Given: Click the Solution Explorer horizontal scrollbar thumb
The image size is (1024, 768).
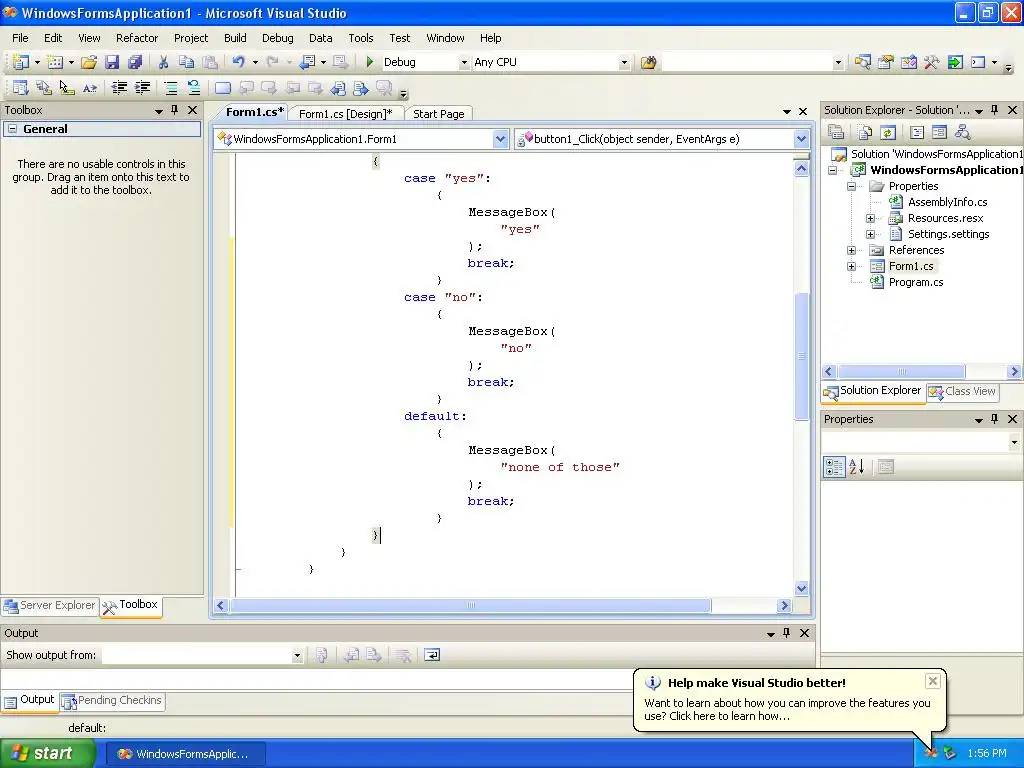Looking at the screenshot, I should pyautogui.click(x=901, y=372).
